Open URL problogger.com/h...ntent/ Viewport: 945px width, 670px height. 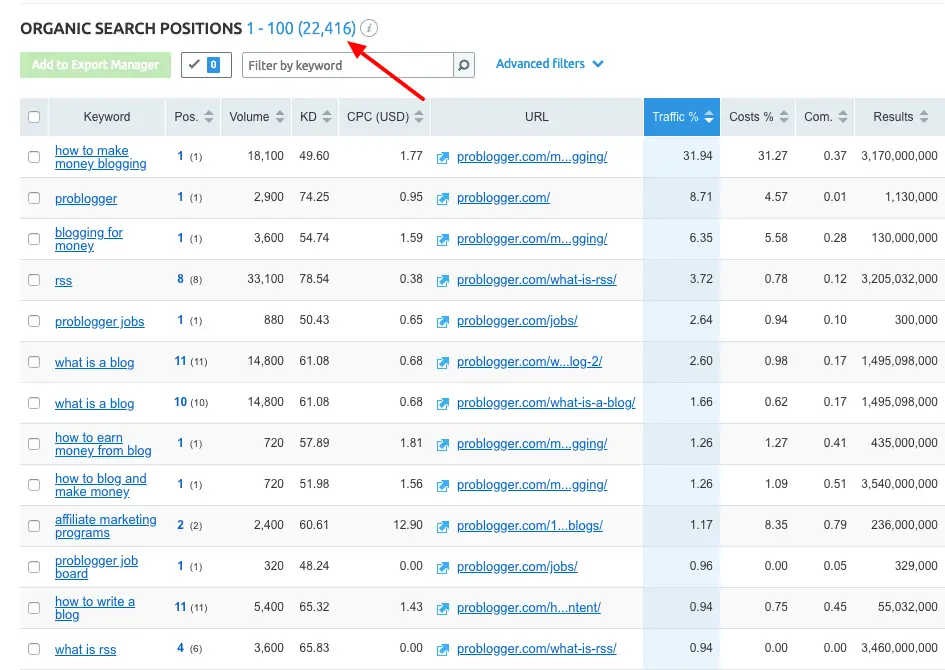point(529,607)
